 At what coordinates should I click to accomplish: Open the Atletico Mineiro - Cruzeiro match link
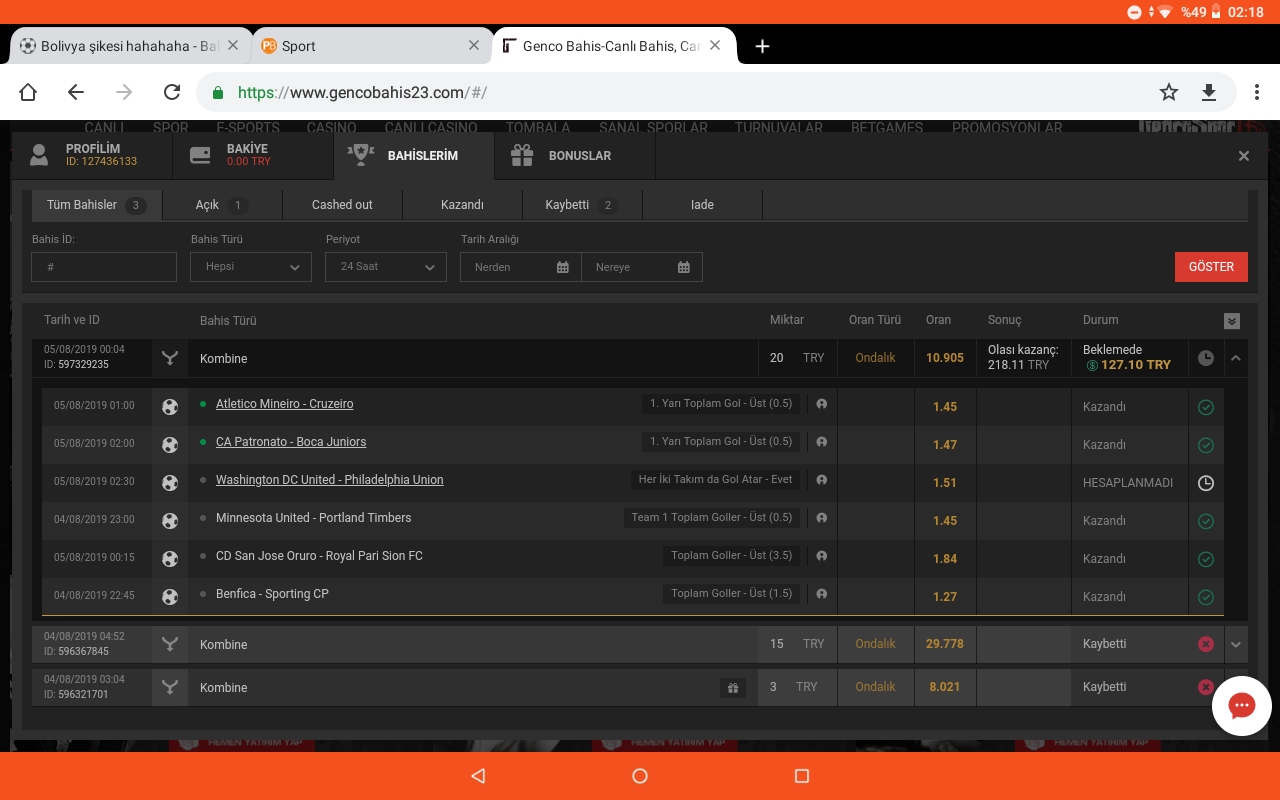285,404
